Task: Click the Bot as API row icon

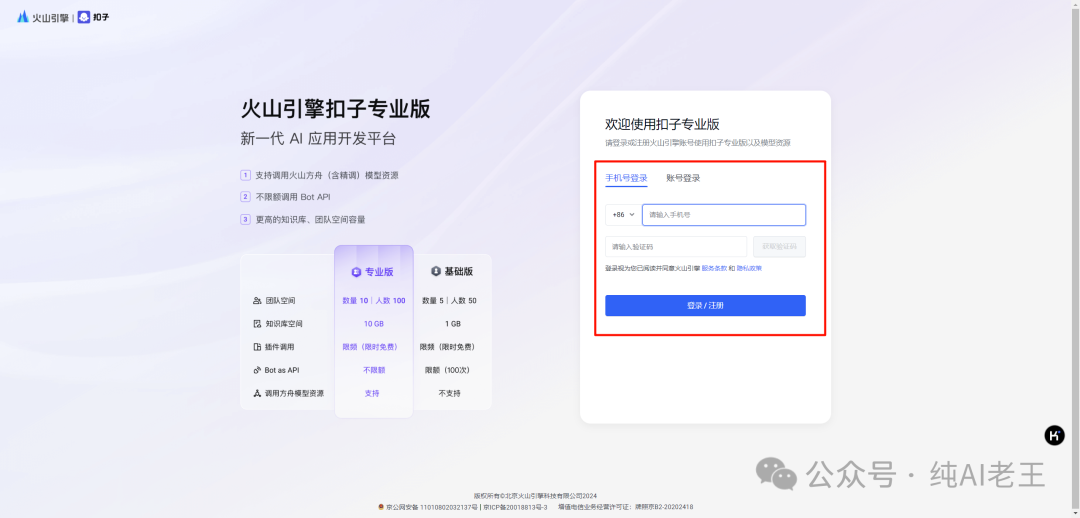Action: tap(257, 370)
